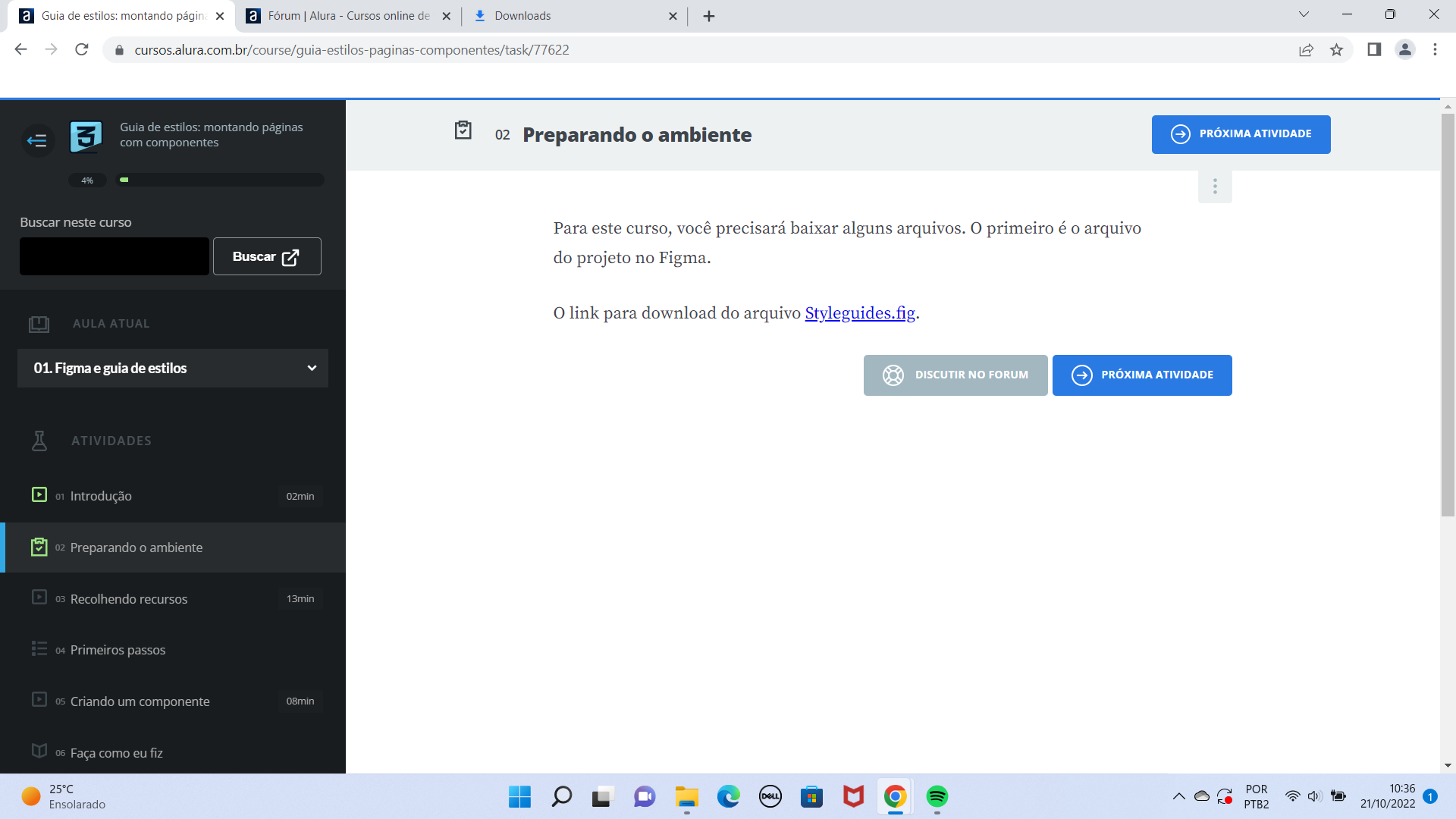The height and width of the screenshot is (819, 1456).
Task: Click the POR PTB2 language indicator
Action: coord(1257,796)
